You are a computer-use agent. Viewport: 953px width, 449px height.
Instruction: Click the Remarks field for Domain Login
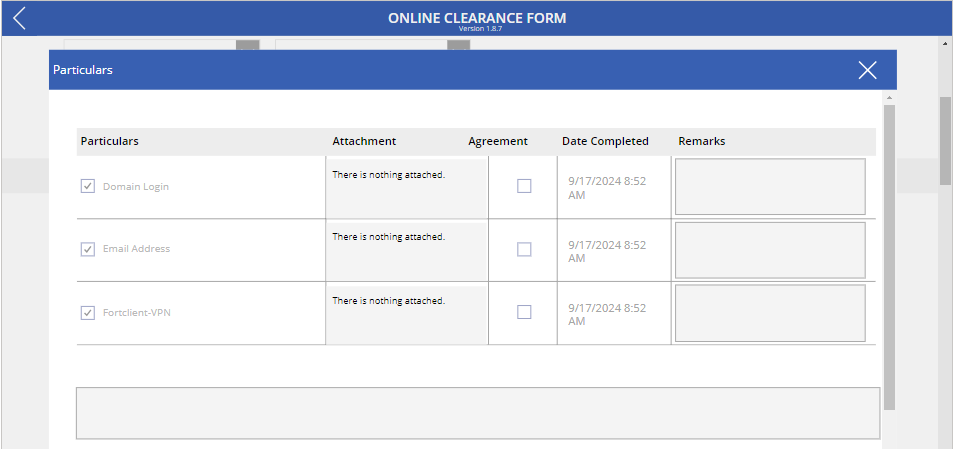[770, 187]
